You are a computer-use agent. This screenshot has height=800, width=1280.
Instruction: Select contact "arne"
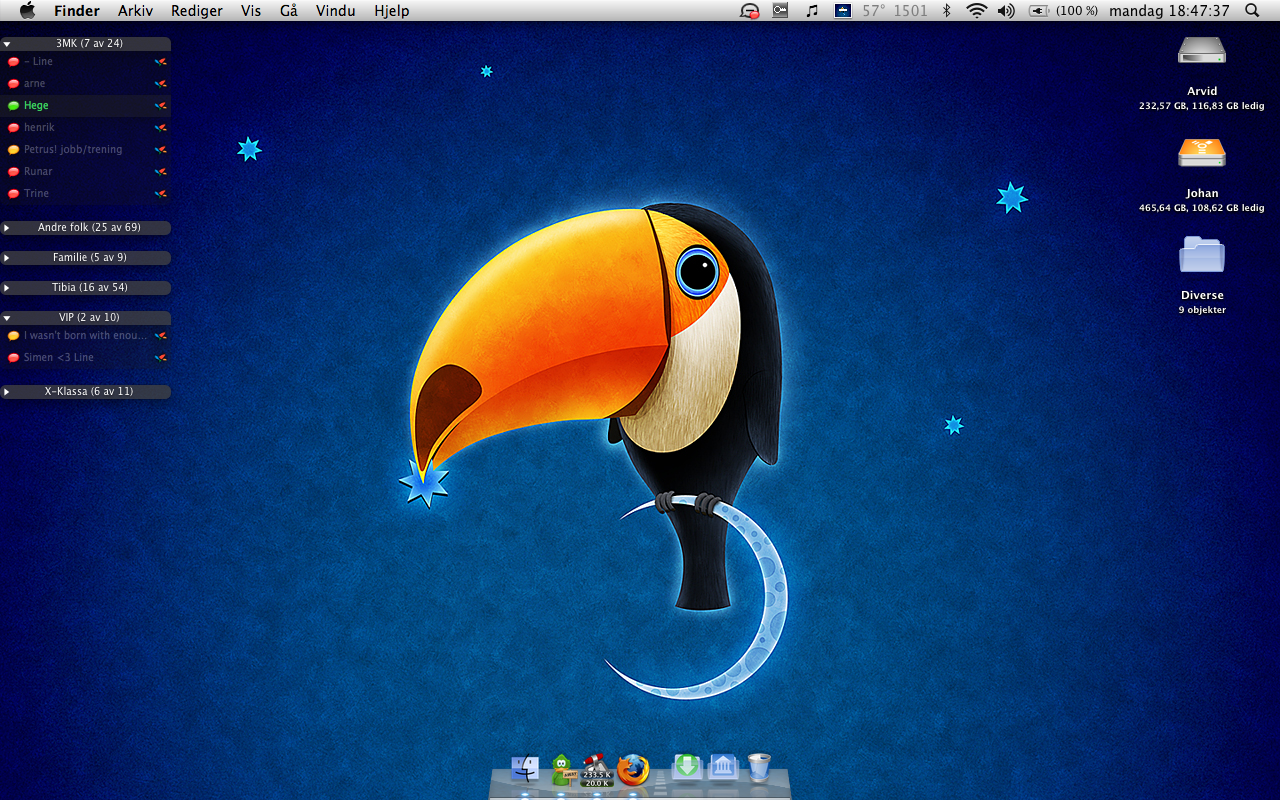coord(85,83)
